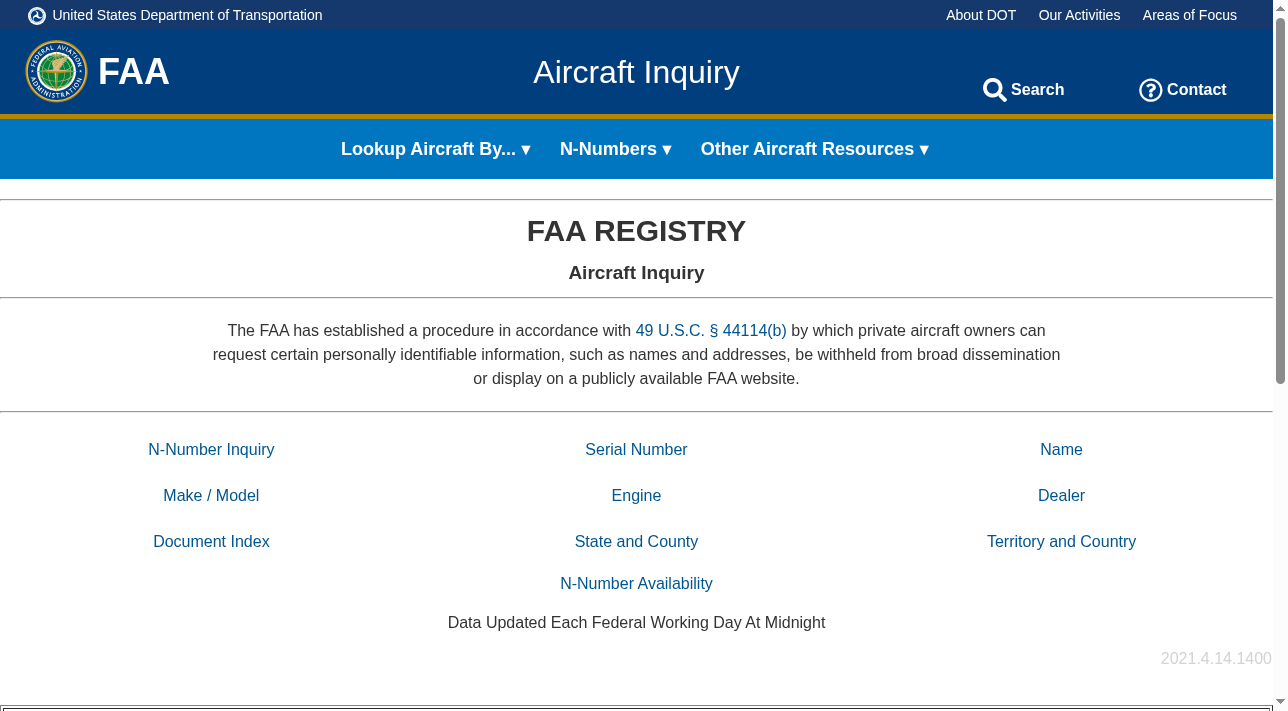Open the N-Number Inquiry link
Screen dimensions: 1288x711
[211, 449]
